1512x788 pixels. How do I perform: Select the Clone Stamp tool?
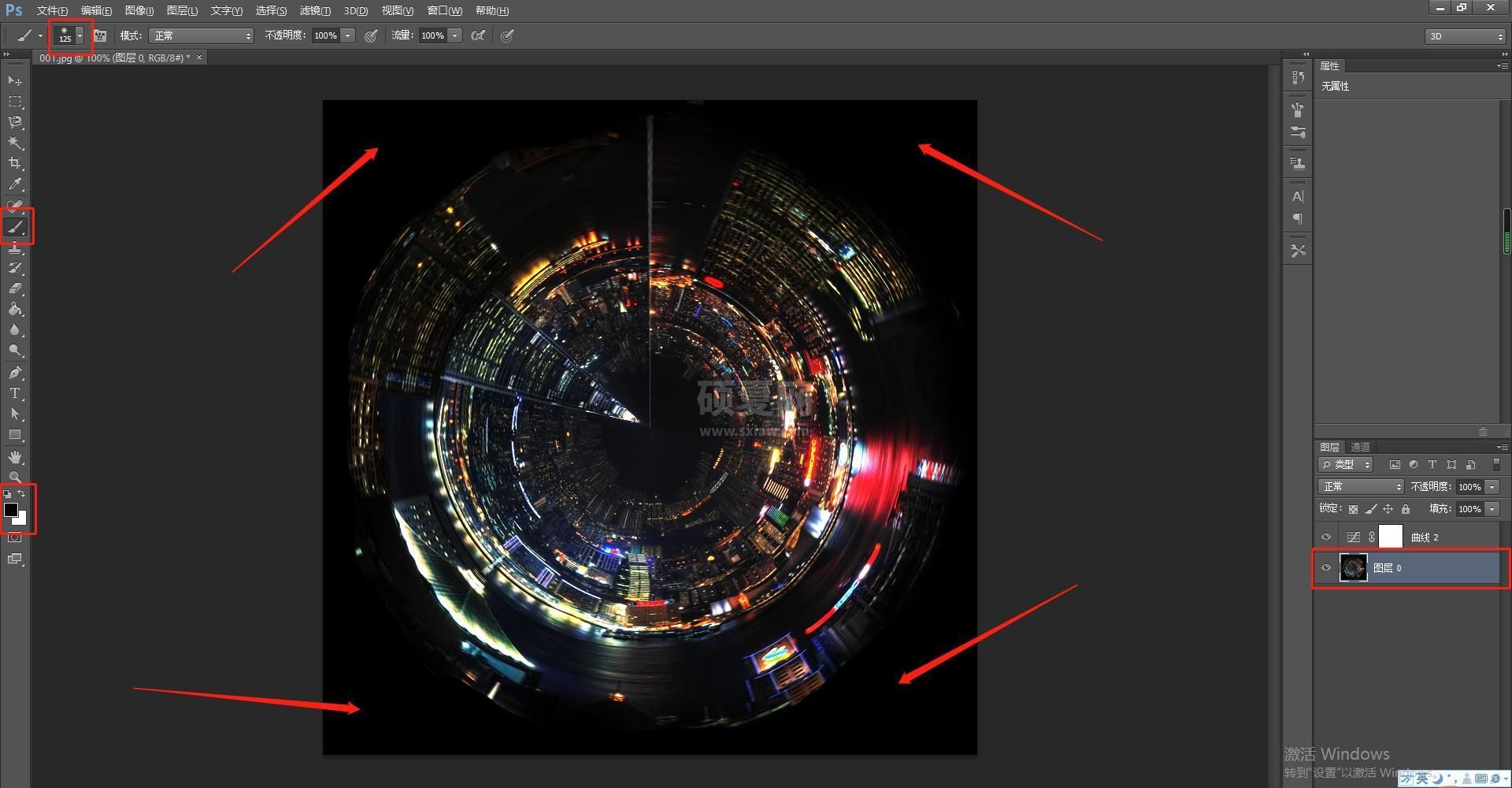pos(15,247)
